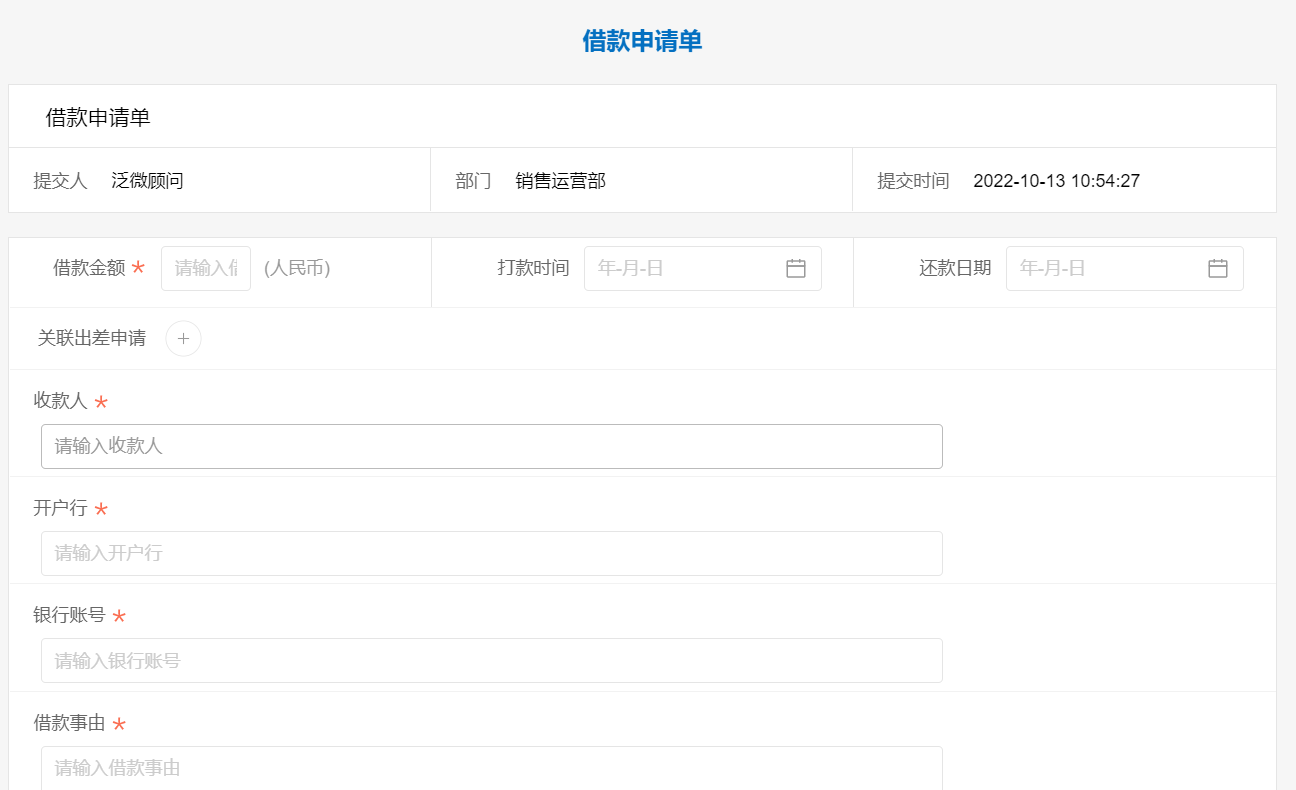Click the 还款日期 label
Viewport: 1296px width, 790px height.
tap(955, 268)
